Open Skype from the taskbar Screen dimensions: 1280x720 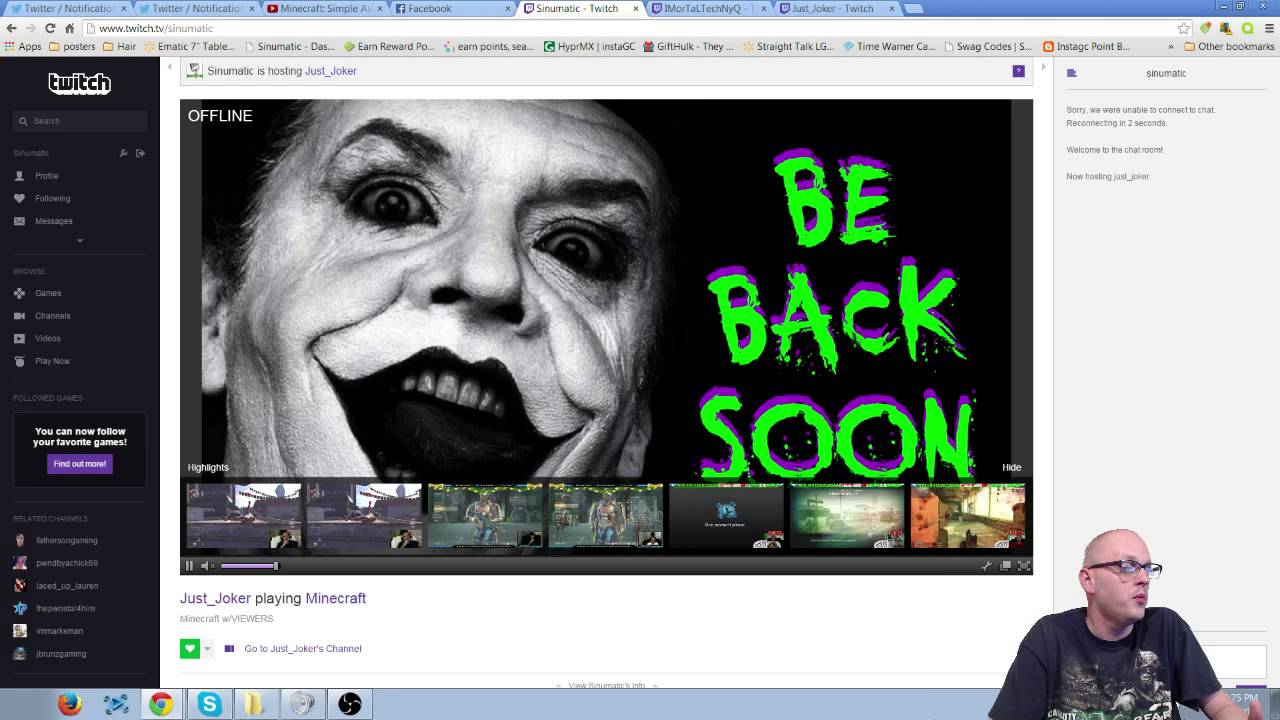(x=209, y=704)
